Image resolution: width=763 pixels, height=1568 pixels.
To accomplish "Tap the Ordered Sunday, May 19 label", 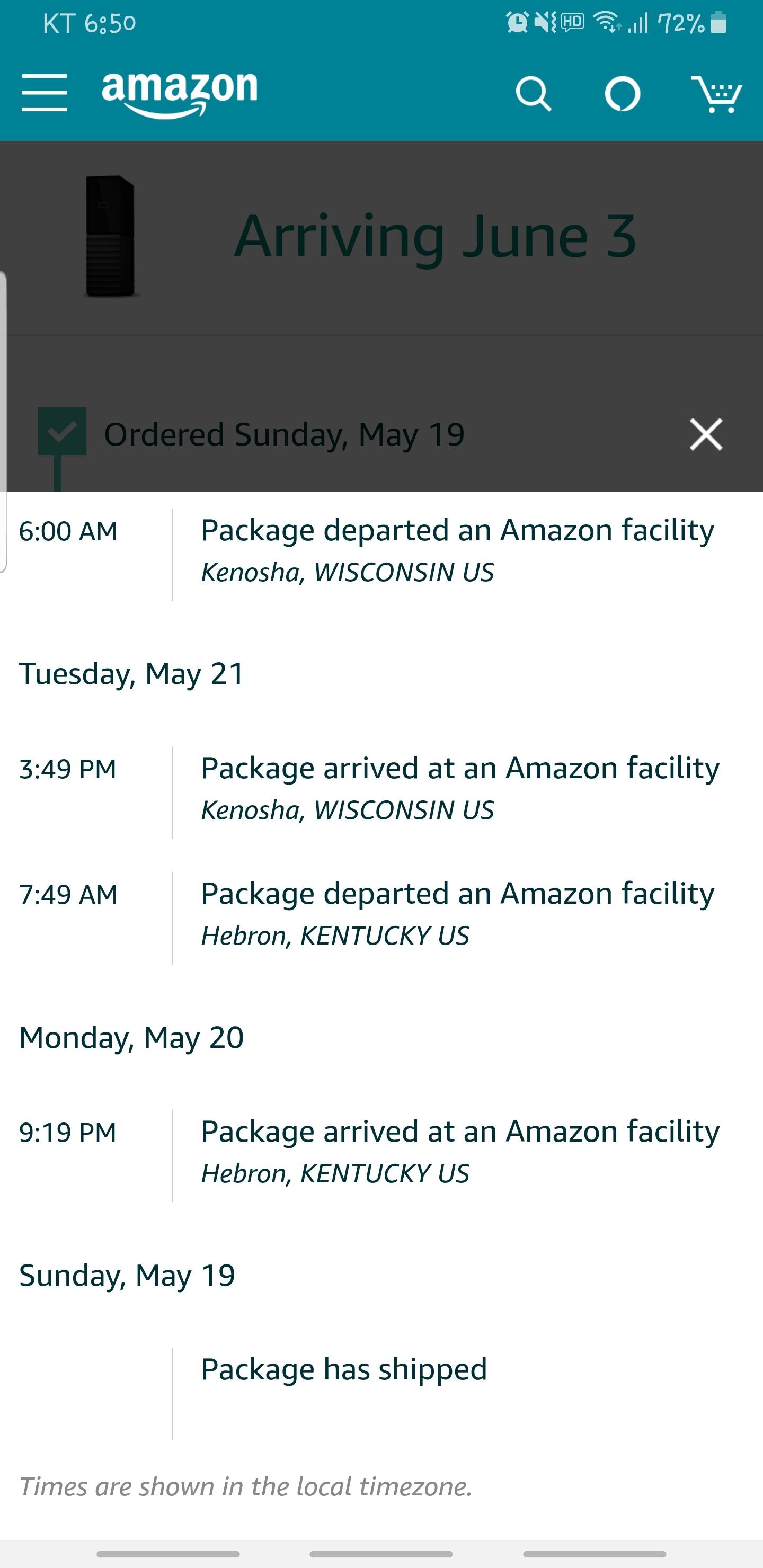I will point(285,434).
